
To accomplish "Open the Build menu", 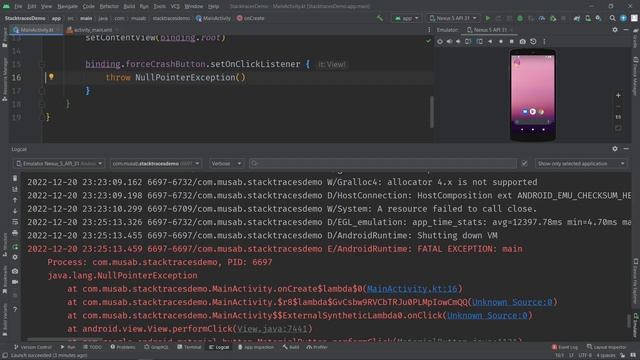I will (129, 7).
